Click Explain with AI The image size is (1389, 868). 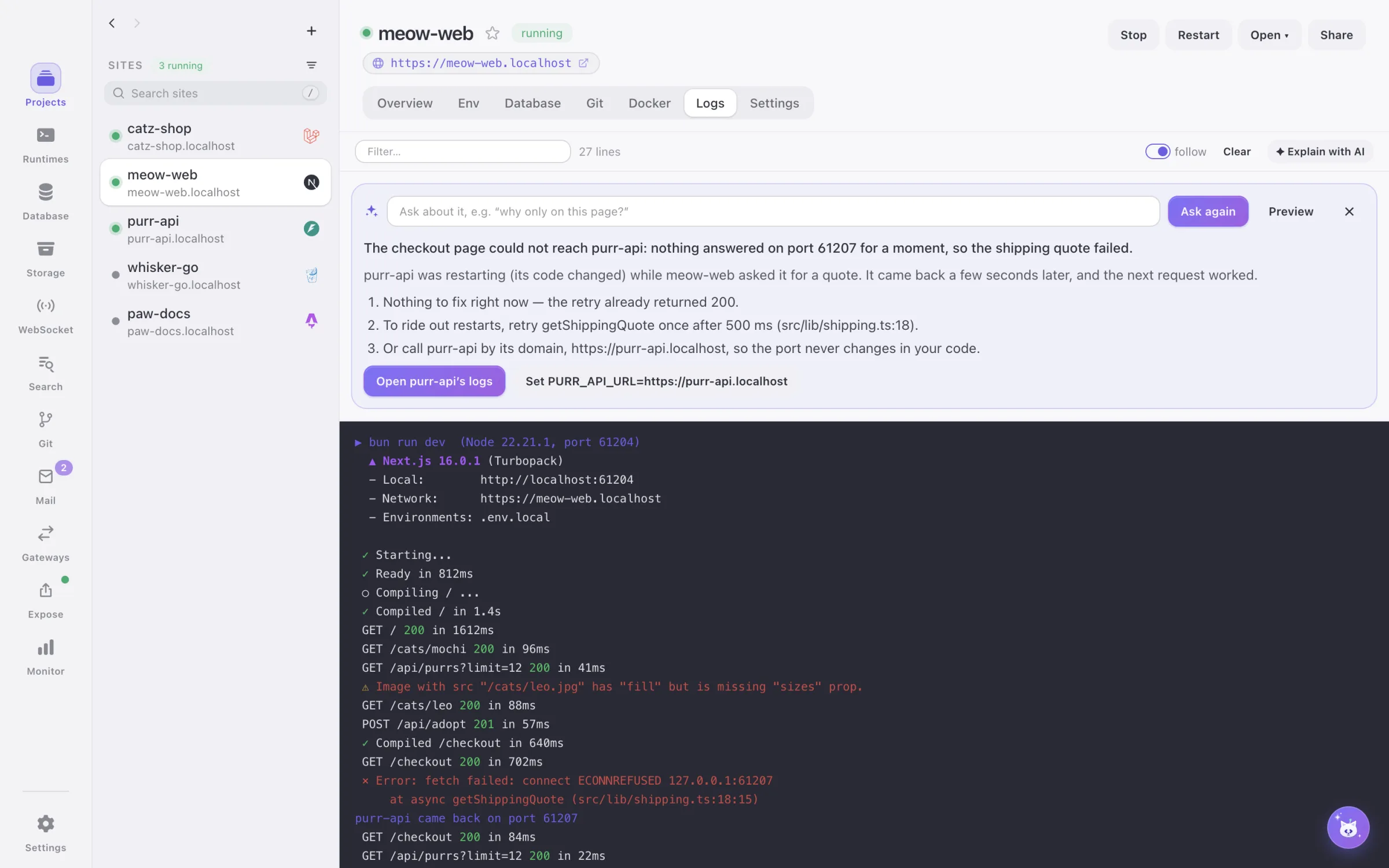click(x=1320, y=152)
